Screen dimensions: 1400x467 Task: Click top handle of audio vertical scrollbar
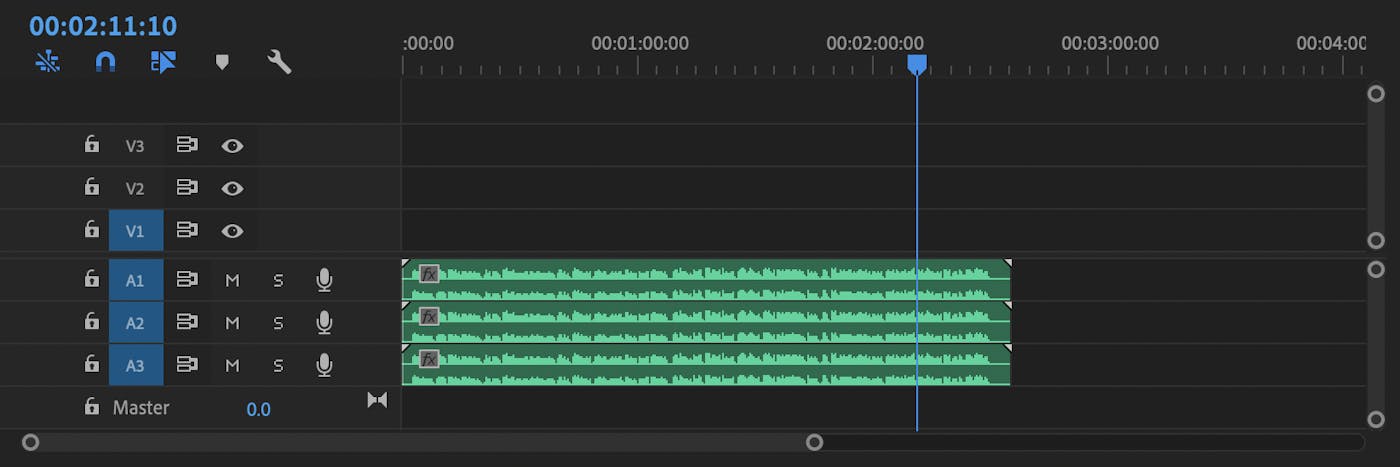[x=1376, y=270]
